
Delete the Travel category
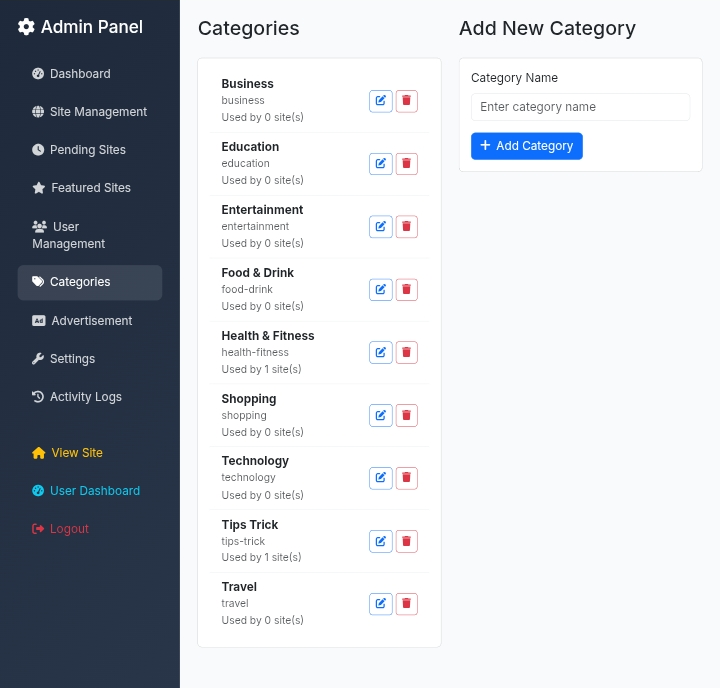(x=406, y=604)
